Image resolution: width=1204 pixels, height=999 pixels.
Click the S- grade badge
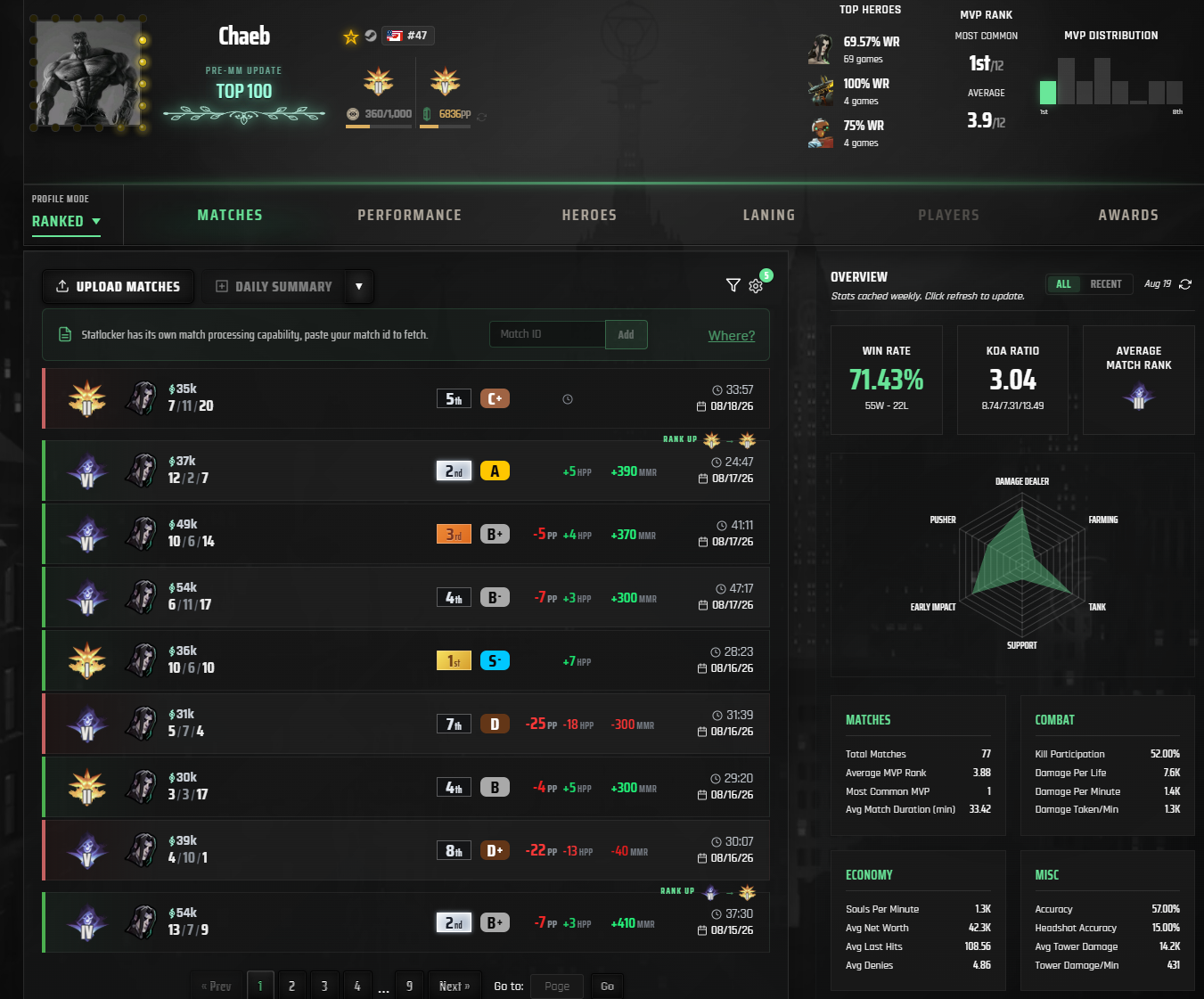point(495,660)
